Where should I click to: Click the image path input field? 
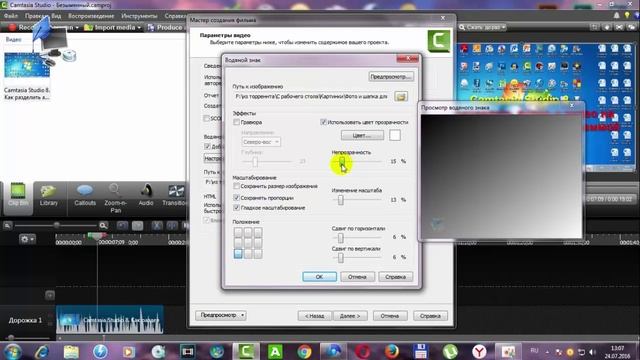click(312, 96)
